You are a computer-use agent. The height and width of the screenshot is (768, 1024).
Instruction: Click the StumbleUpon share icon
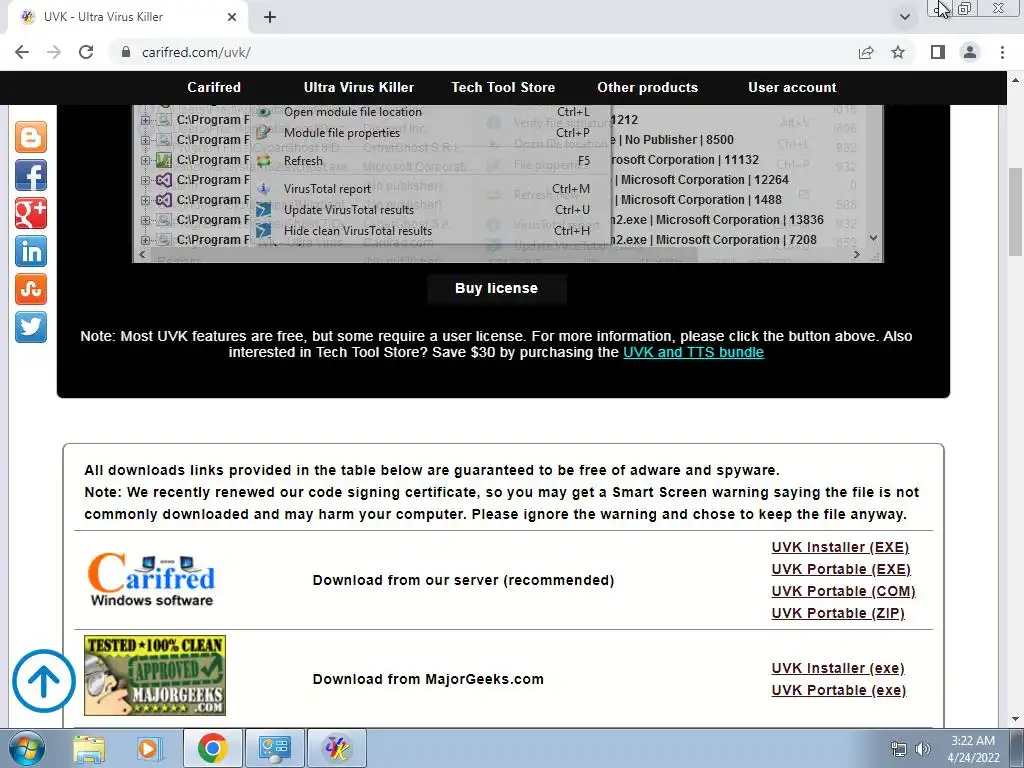coord(31,289)
